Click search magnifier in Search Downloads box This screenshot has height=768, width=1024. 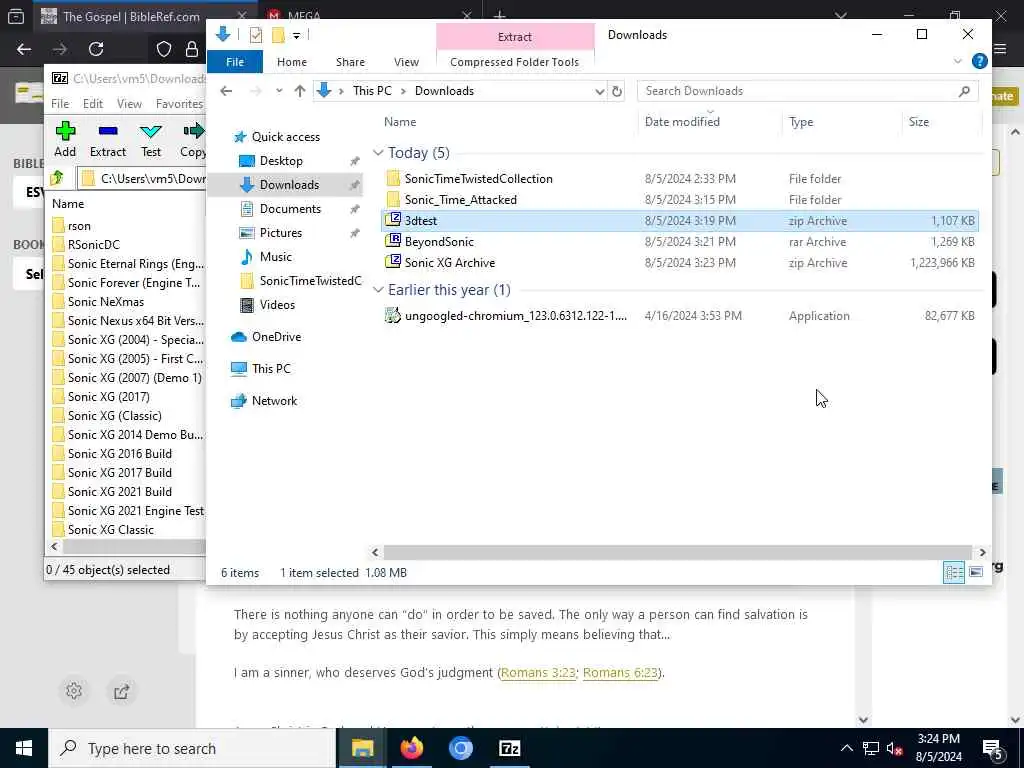[x=964, y=91]
